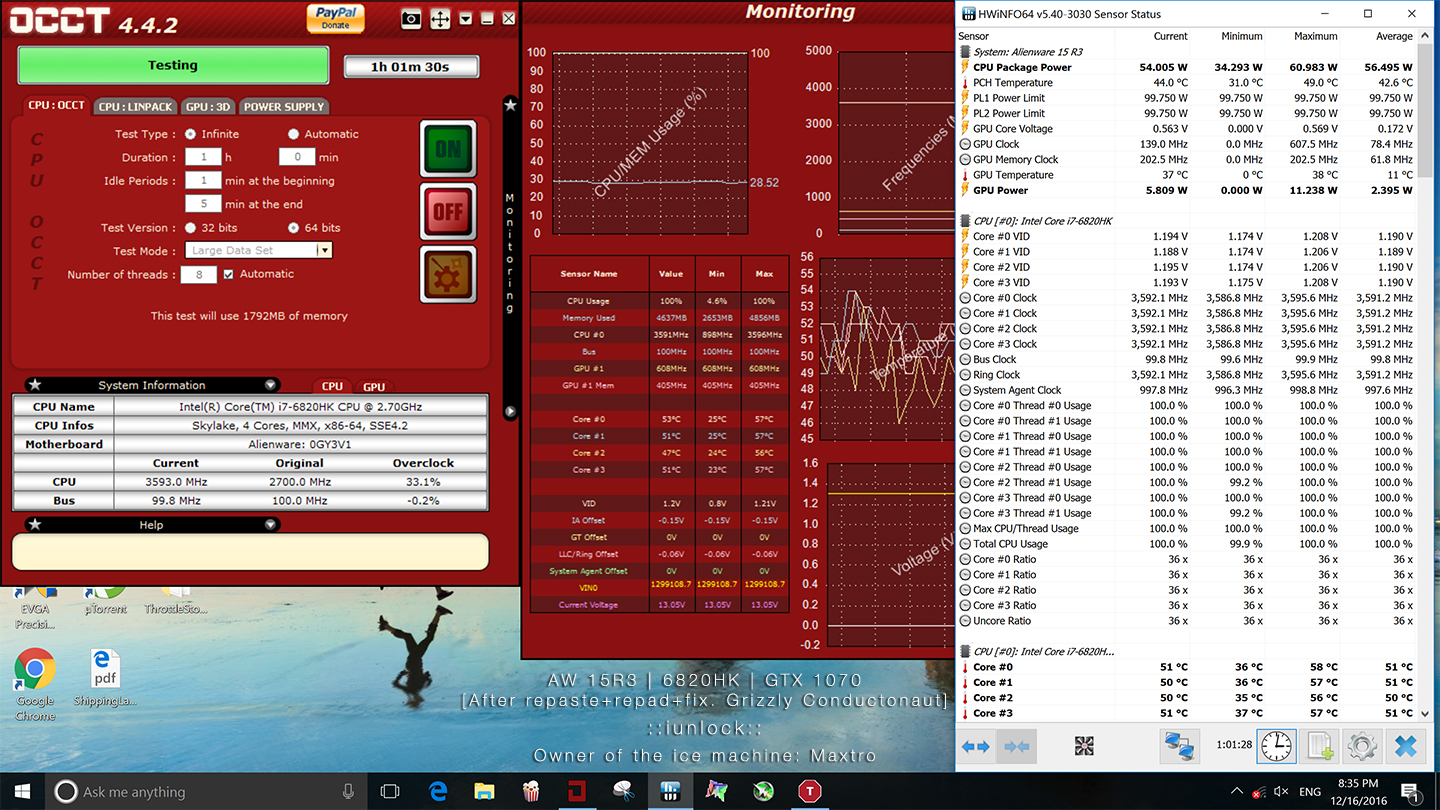
Task: Click the Sensor column header in HWiNFO
Action: point(974,36)
